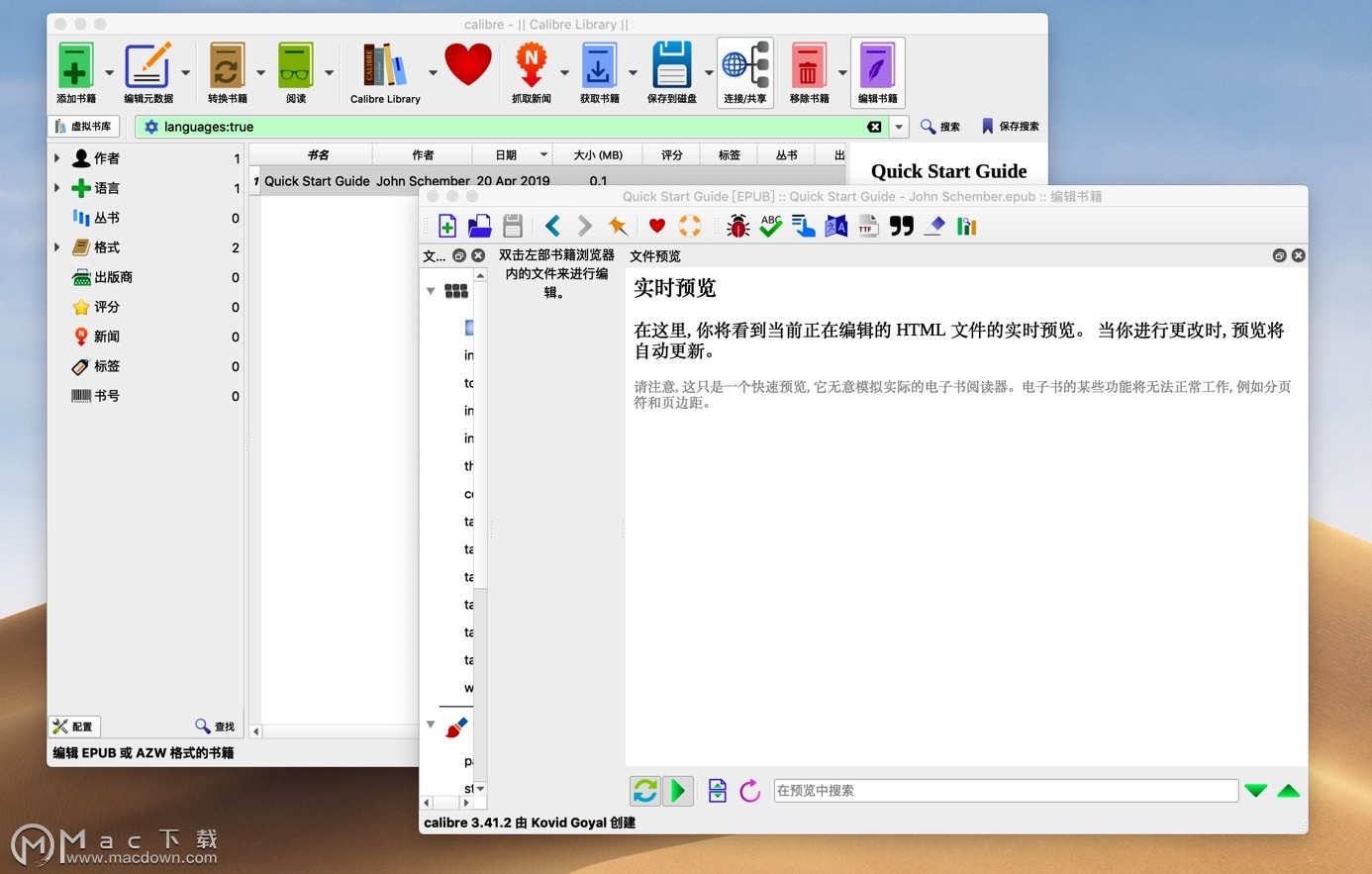The width and height of the screenshot is (1372, 874).
Task: Click open book folder icon in editor
Action: coord(480,227)
